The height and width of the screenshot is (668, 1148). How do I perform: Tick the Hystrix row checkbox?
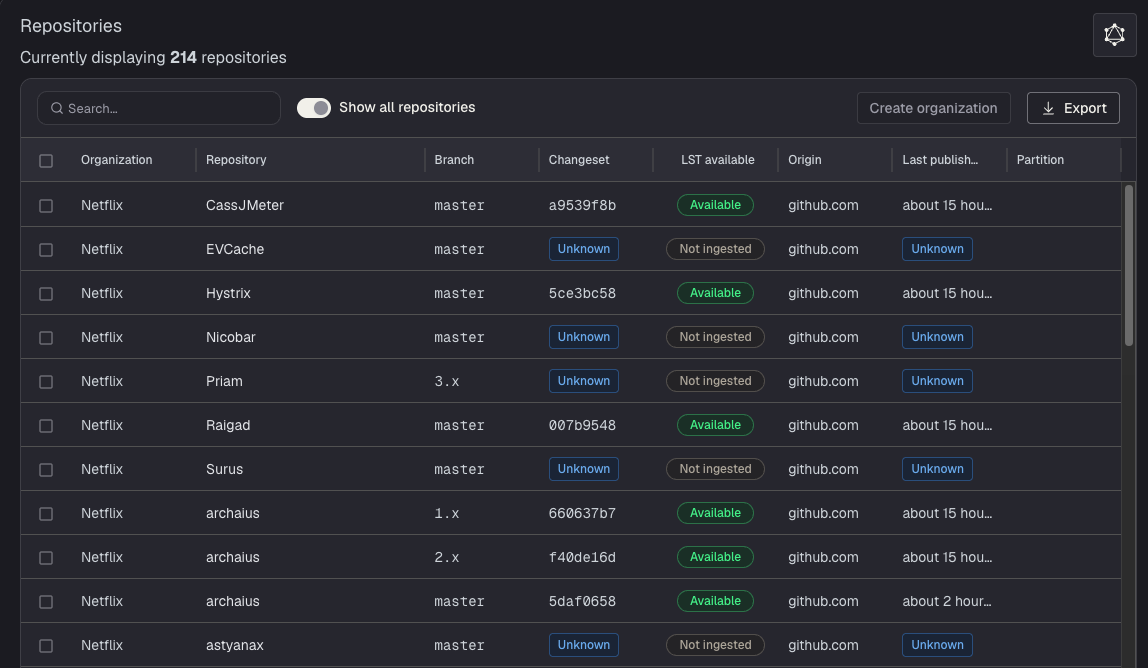pos(46,294)
